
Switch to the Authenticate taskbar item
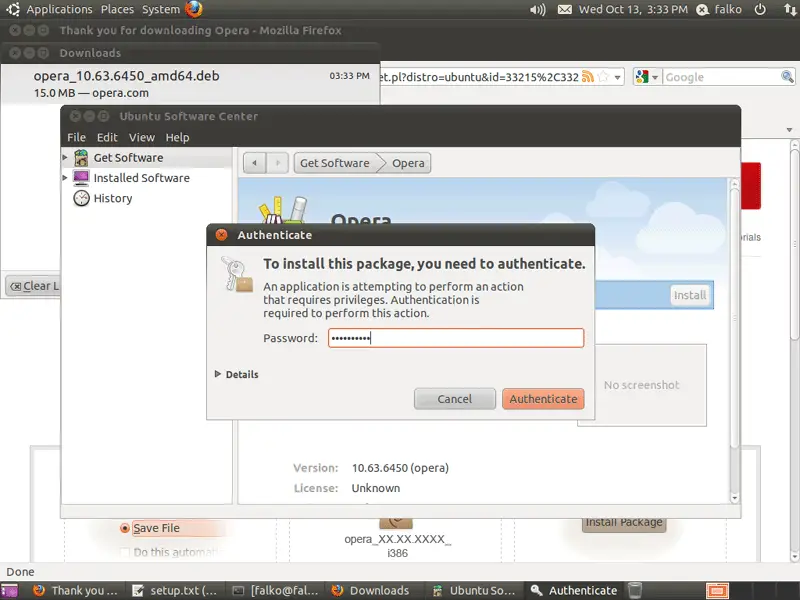pyautogui.click(x=574, y=591)
